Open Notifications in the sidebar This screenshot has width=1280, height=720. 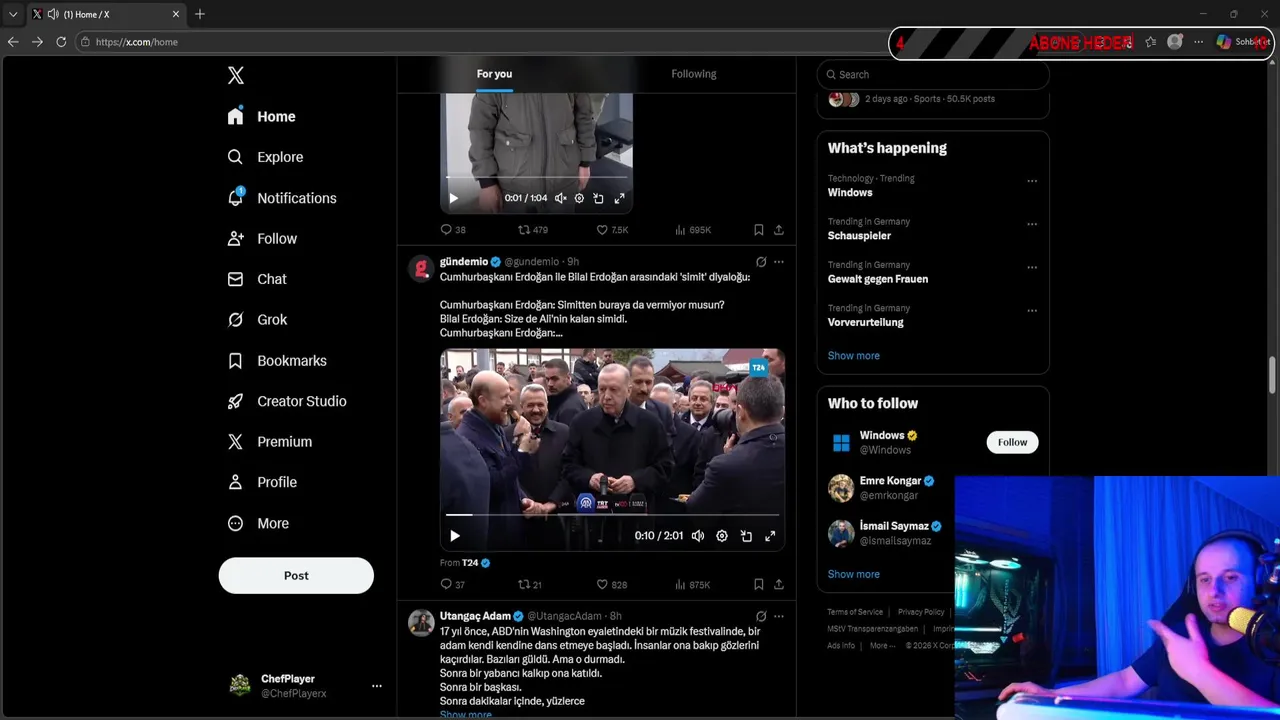[x=282, y=198]
